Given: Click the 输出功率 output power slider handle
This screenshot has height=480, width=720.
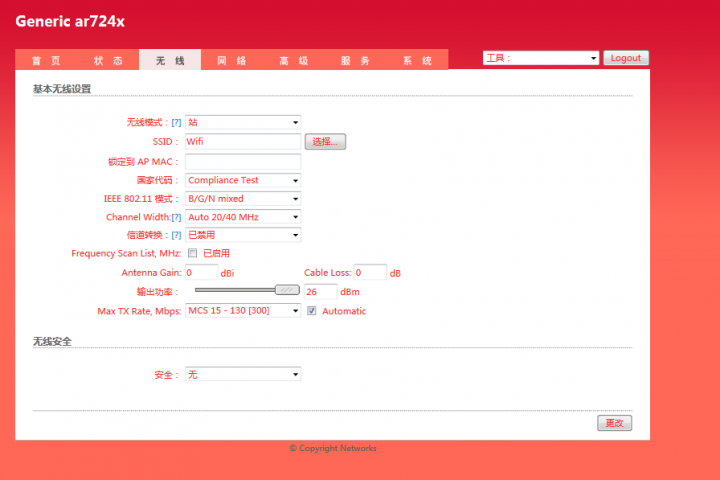Looking at the screenshot, I should coord(287,290).
